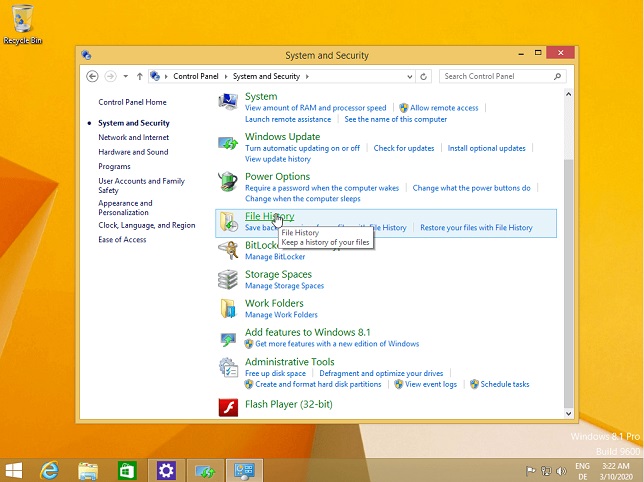Open the Work Folders icon
The image size is (644, 482).
click(228, 308)
